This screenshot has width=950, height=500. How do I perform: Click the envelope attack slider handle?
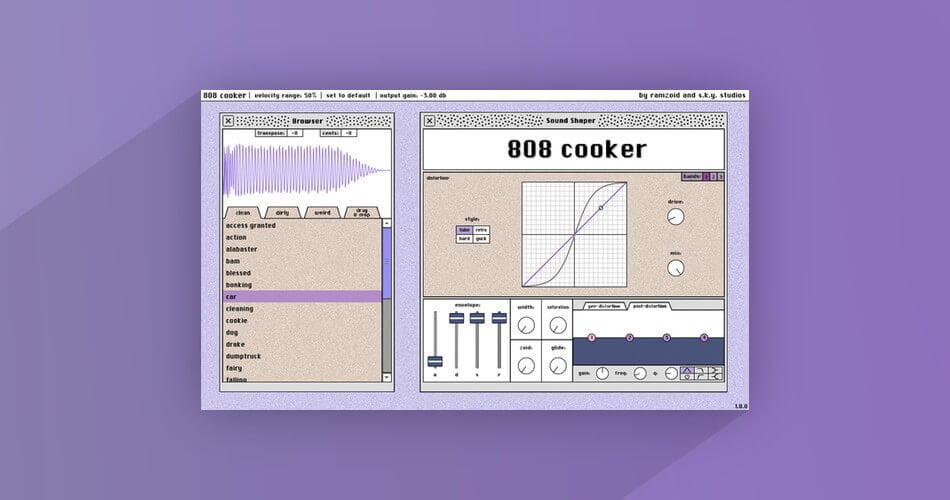435,361
